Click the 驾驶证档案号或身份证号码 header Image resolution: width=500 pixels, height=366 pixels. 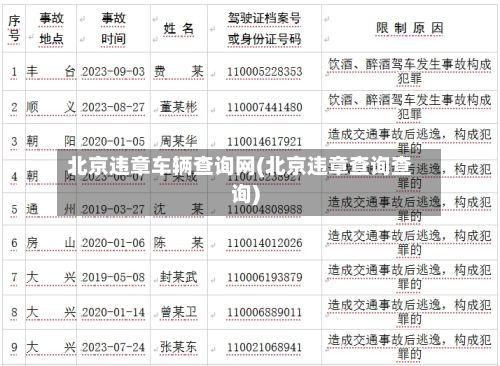pos(264,28)
